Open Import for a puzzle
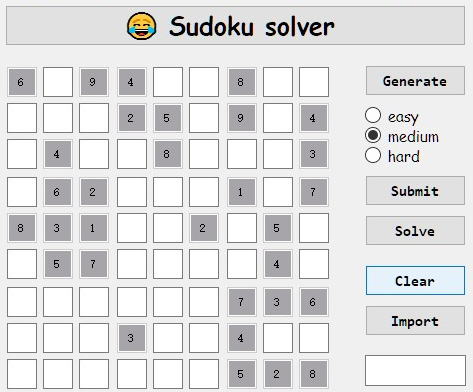This screenshot has width=473, height=392. pos(415,321)
